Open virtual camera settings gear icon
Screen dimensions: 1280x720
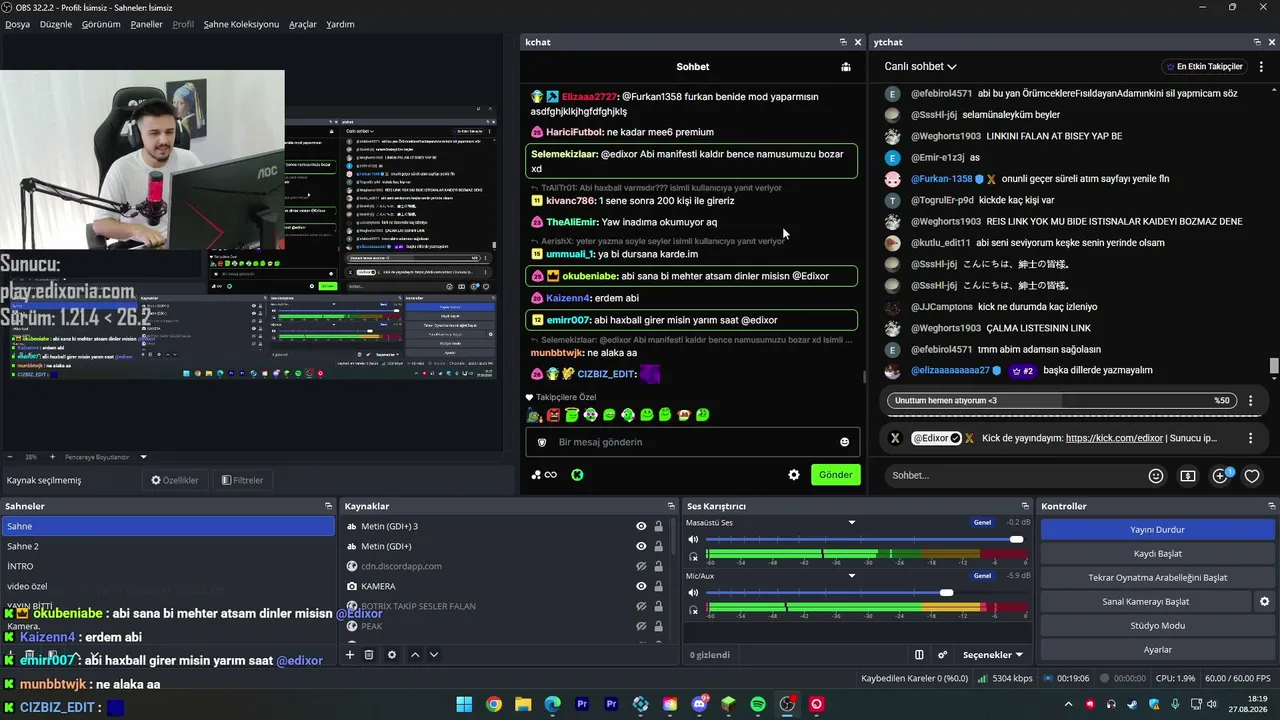pyautogui.click(x=1264, y=602)
